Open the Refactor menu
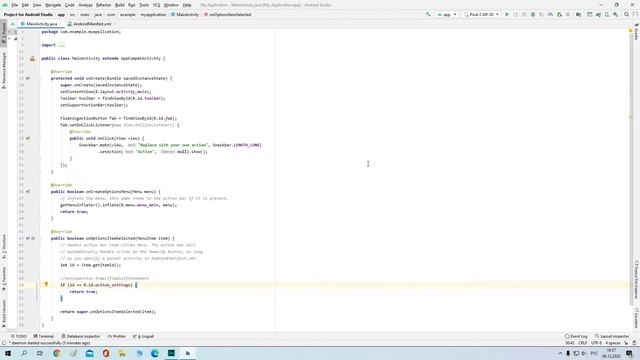The image size is (640, 360). (x=104, y=5)
